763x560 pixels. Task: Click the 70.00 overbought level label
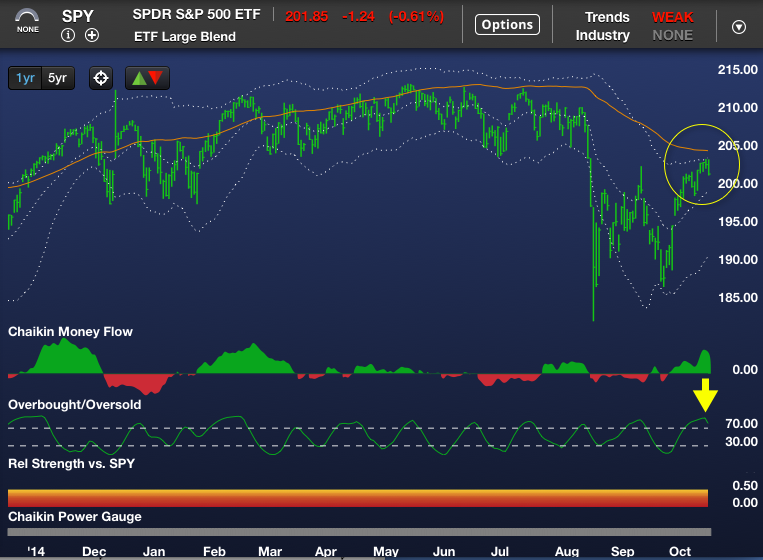tap(741, 424)
